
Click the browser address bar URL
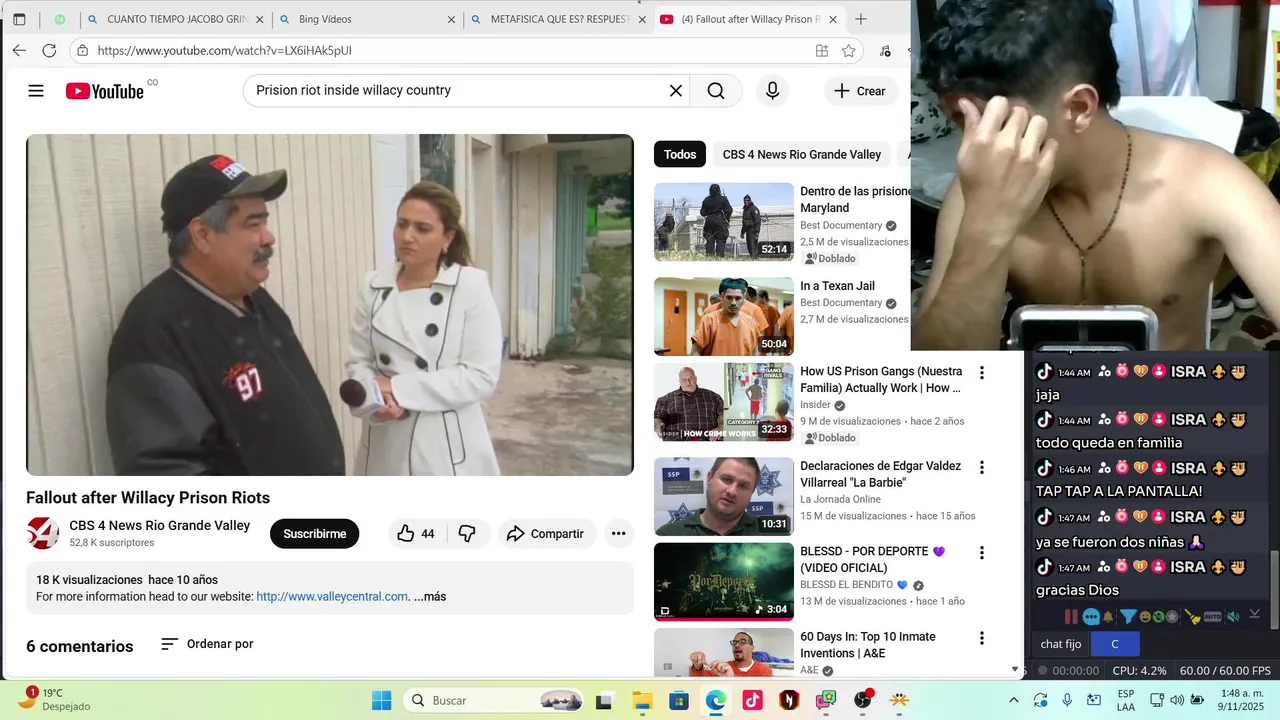pyautogui.click(x=224, y=50)
